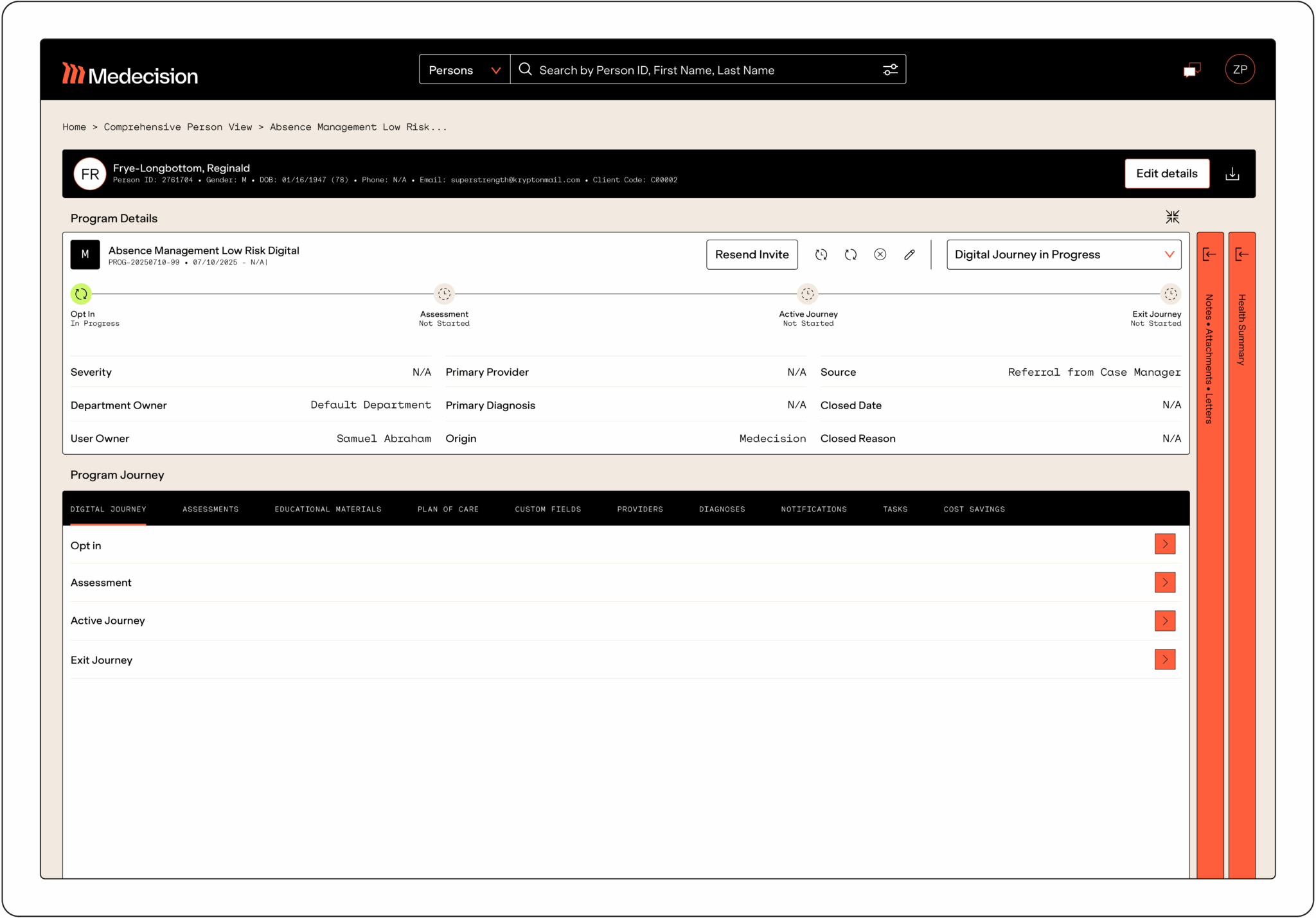Click the collapse Program Details icon
This screenshot has height=918, width=1316.
point(1172,217)
